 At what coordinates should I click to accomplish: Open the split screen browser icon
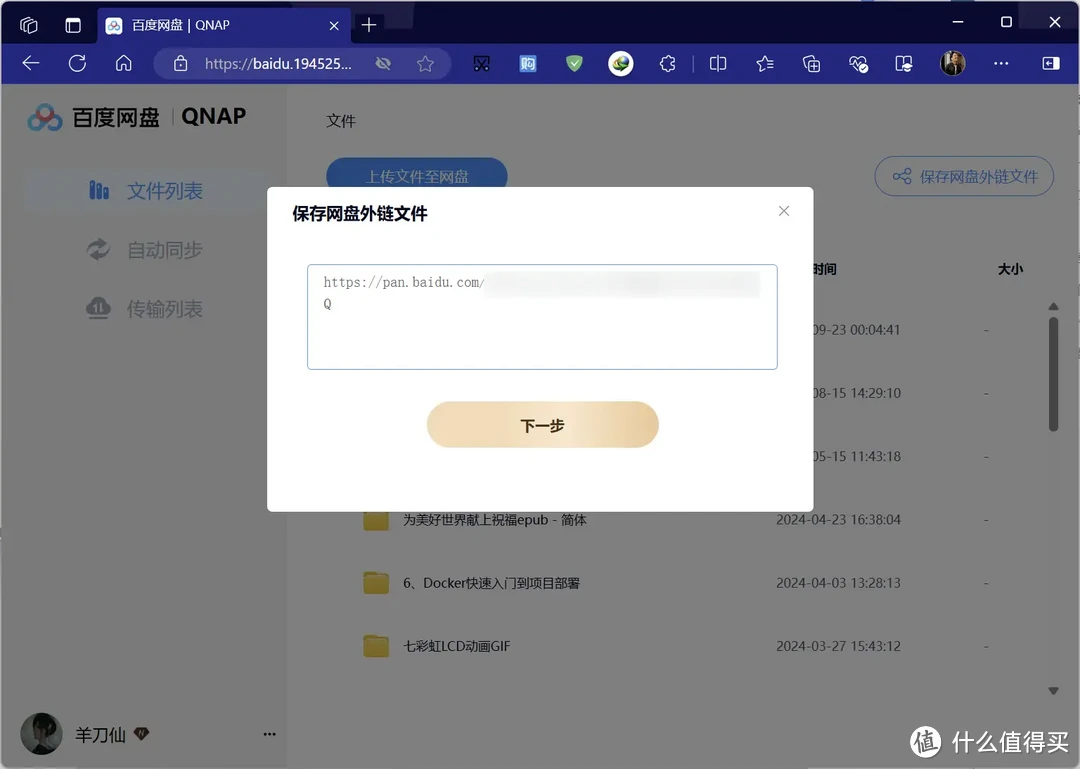pos(717,63)
